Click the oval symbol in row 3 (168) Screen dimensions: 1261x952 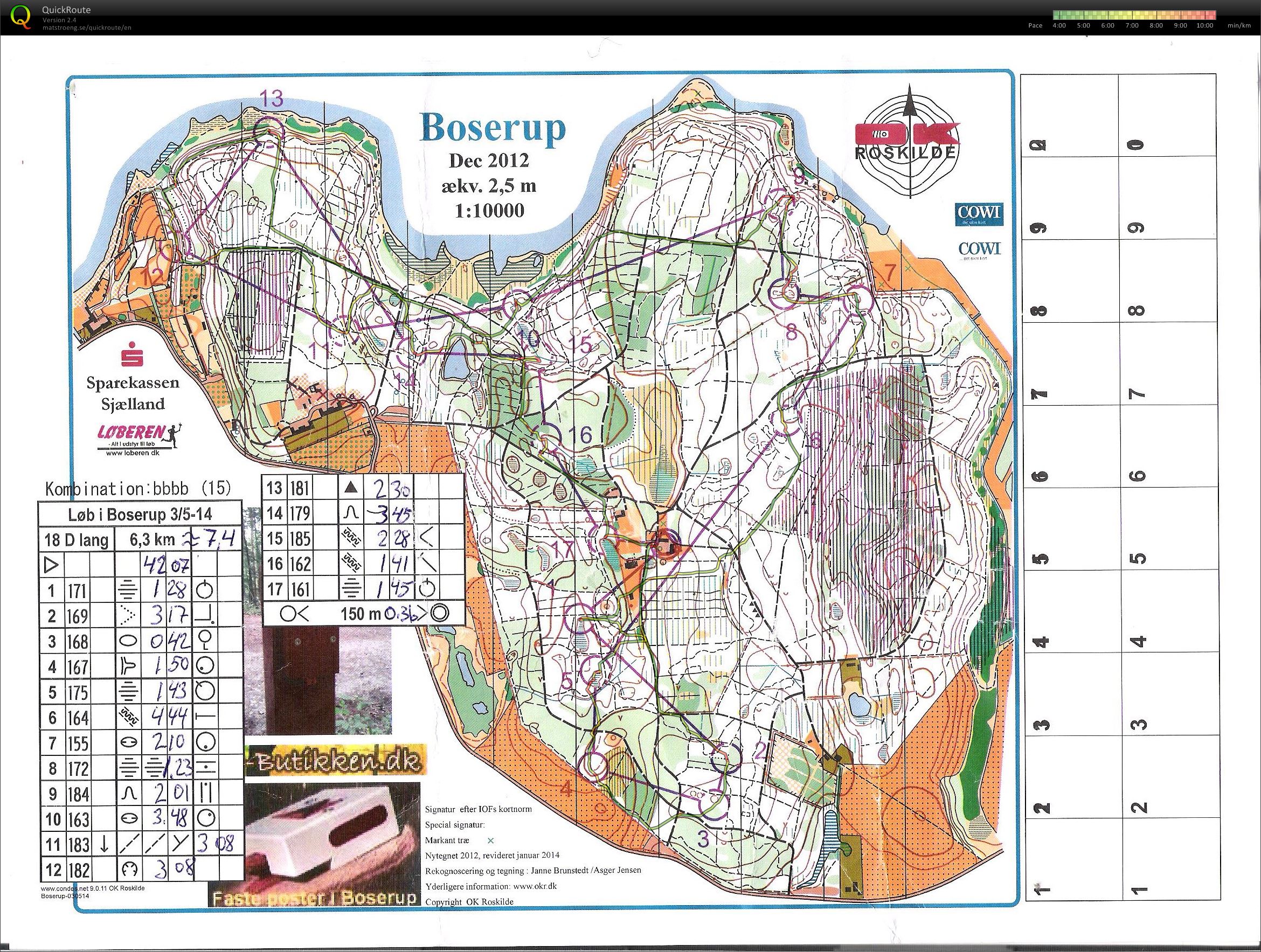[129, 641]
